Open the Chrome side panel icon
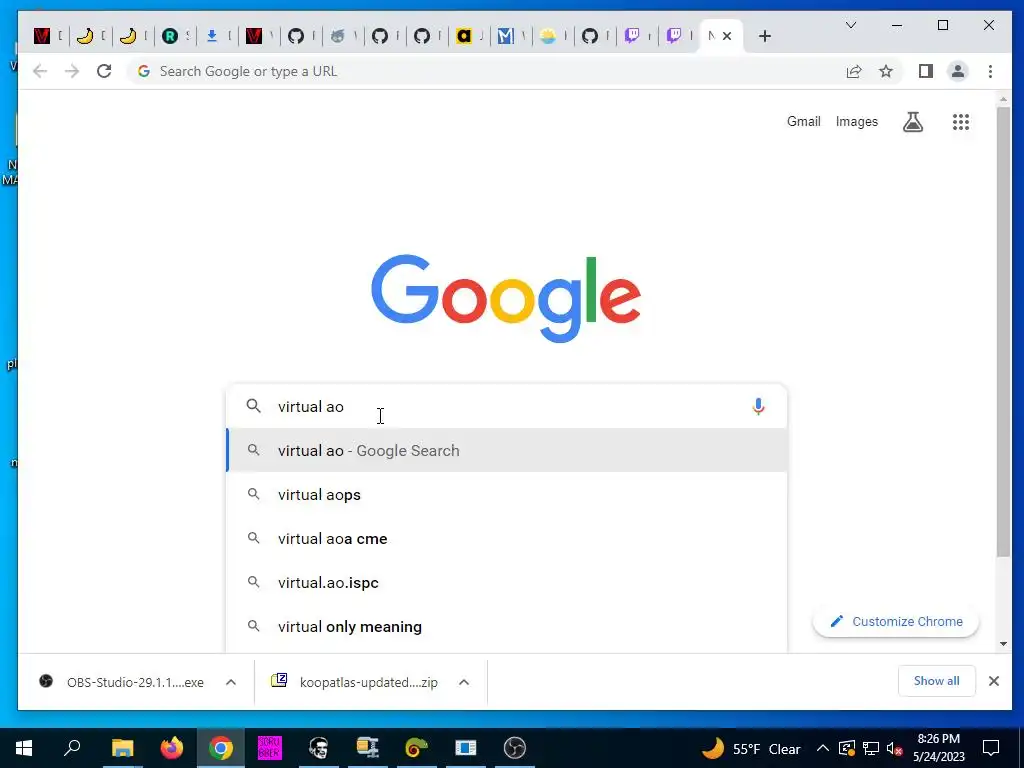This screenshot has width=1024, height=768. point(925,71)
